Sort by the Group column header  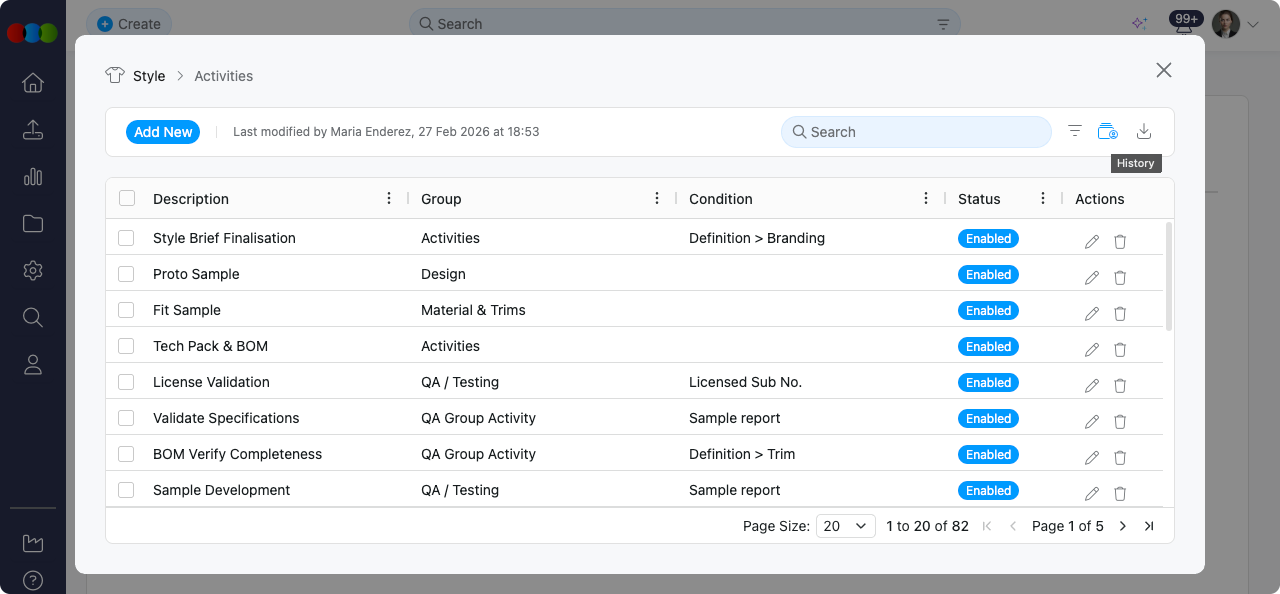[x=441, y=199]
